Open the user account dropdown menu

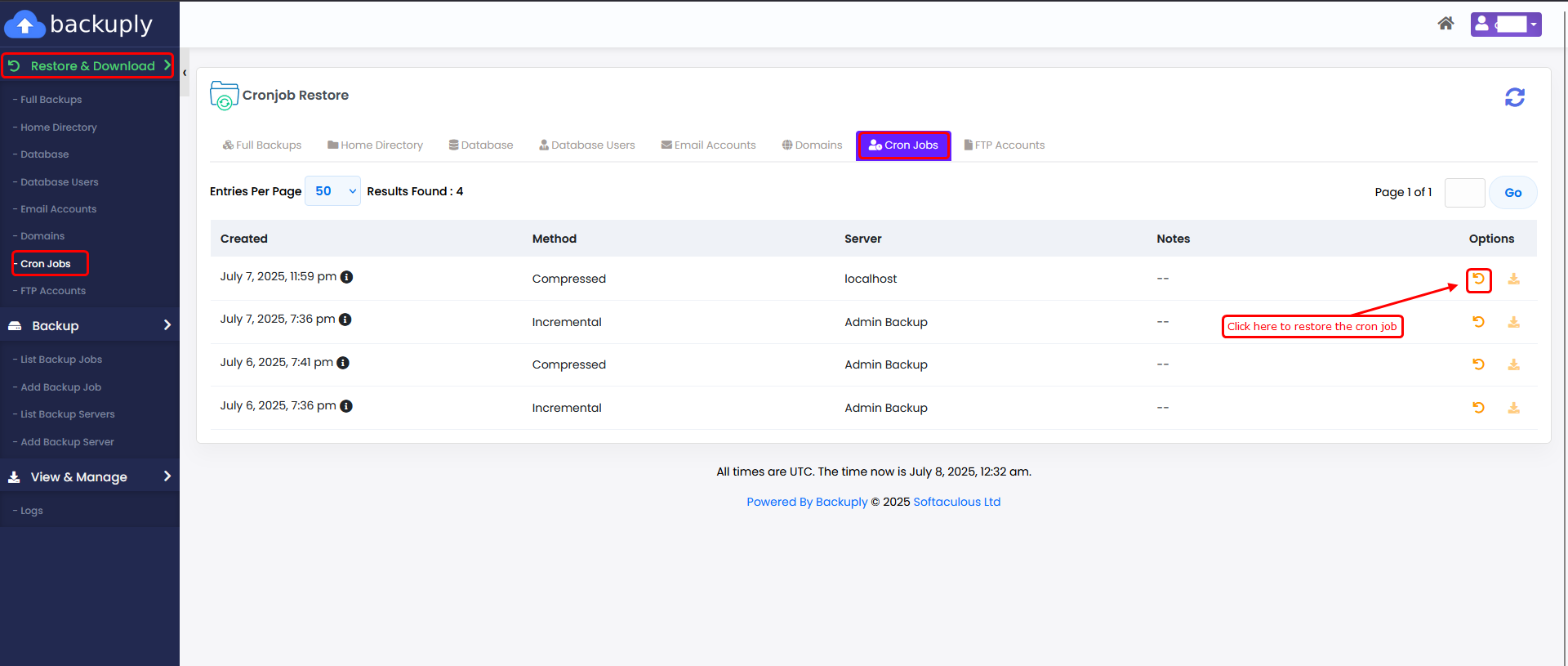pyautogui.click(x=1505, y=25)
